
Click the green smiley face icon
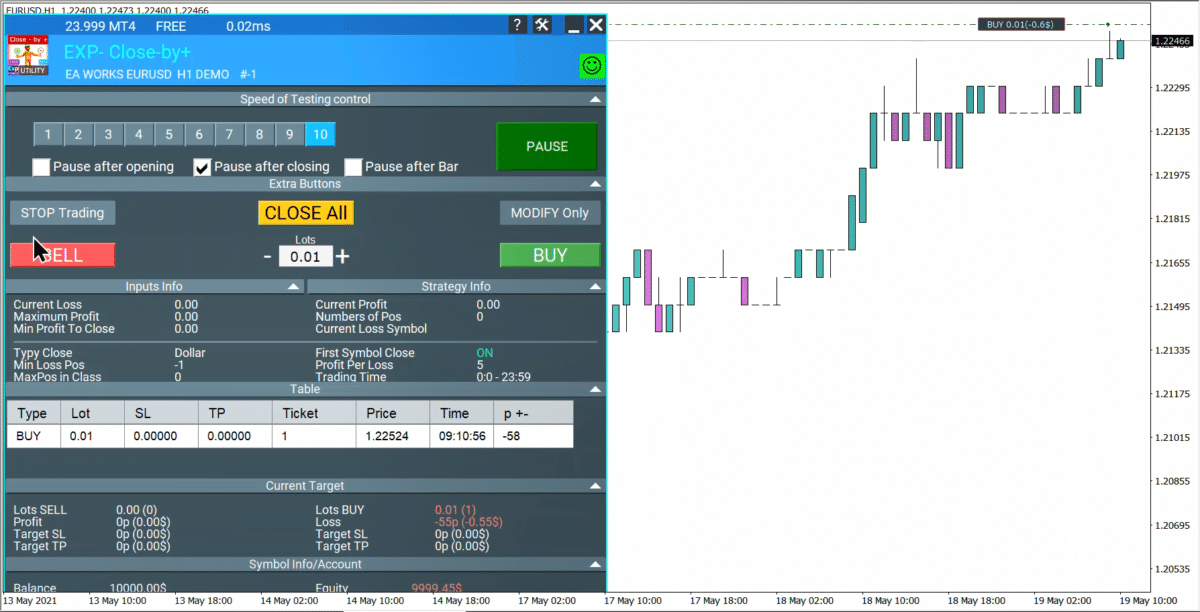pos(592,66)
